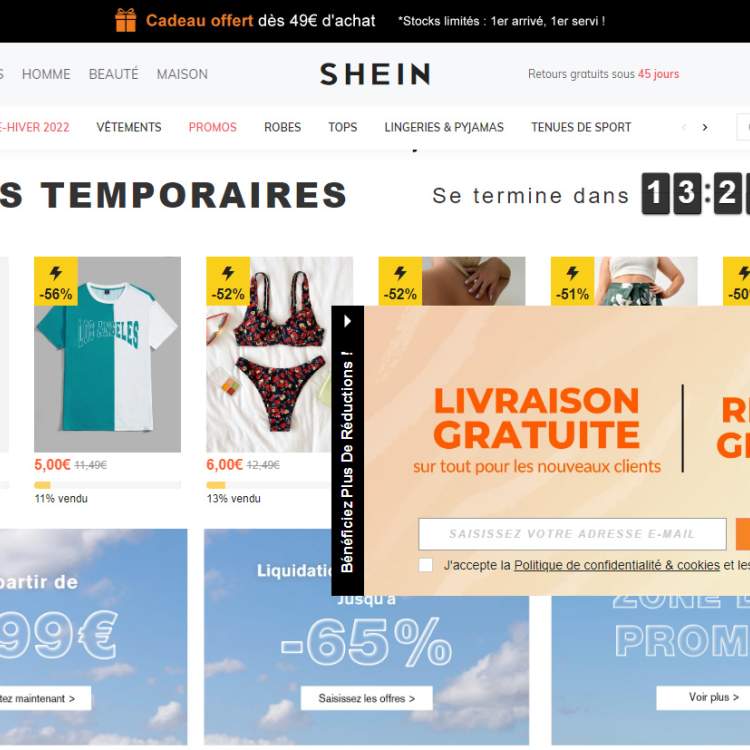Open the floral bikini product image
This screenshot has height=750, width=750.
tap(269, 354)
